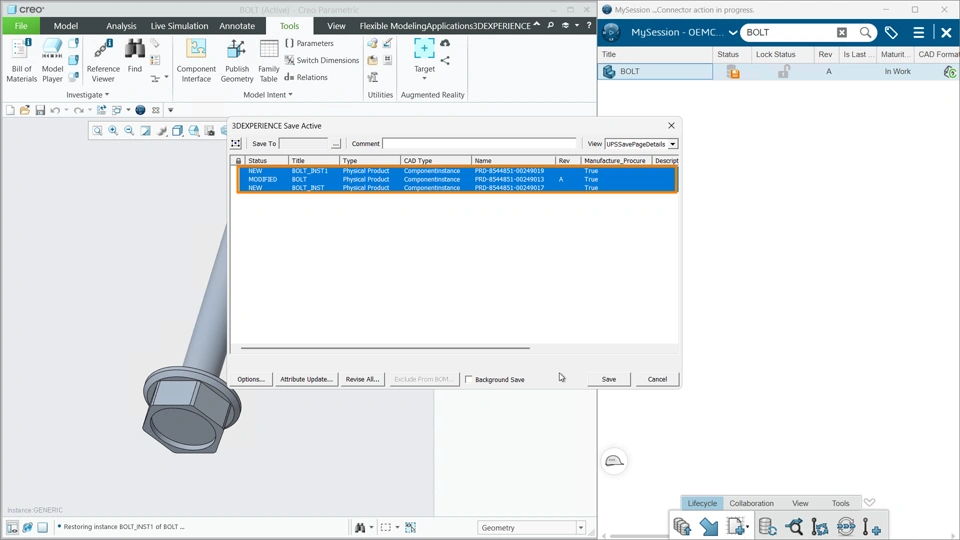The width and height of the screenshot is (960, 540).
Task: Open the Reference Viewer
Action: click(x=103, y=60)
